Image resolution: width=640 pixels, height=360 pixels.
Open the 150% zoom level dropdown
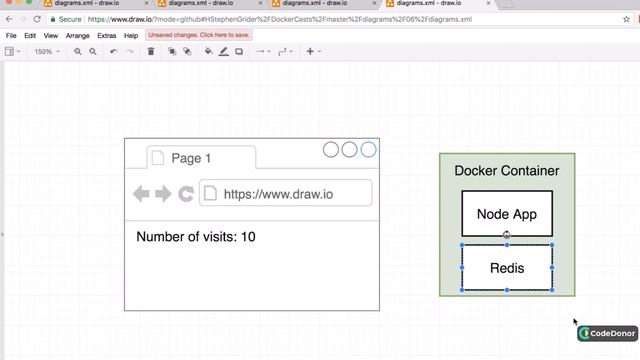[x=47, y=51]
